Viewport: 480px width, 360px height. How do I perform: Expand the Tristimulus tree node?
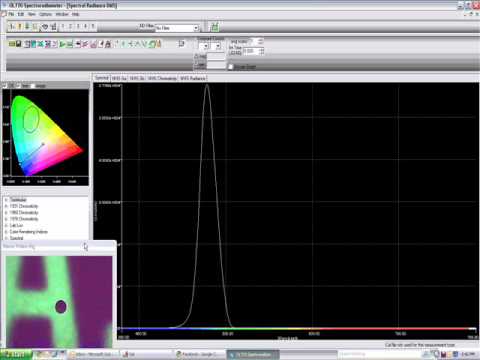[x=6, y=200]
